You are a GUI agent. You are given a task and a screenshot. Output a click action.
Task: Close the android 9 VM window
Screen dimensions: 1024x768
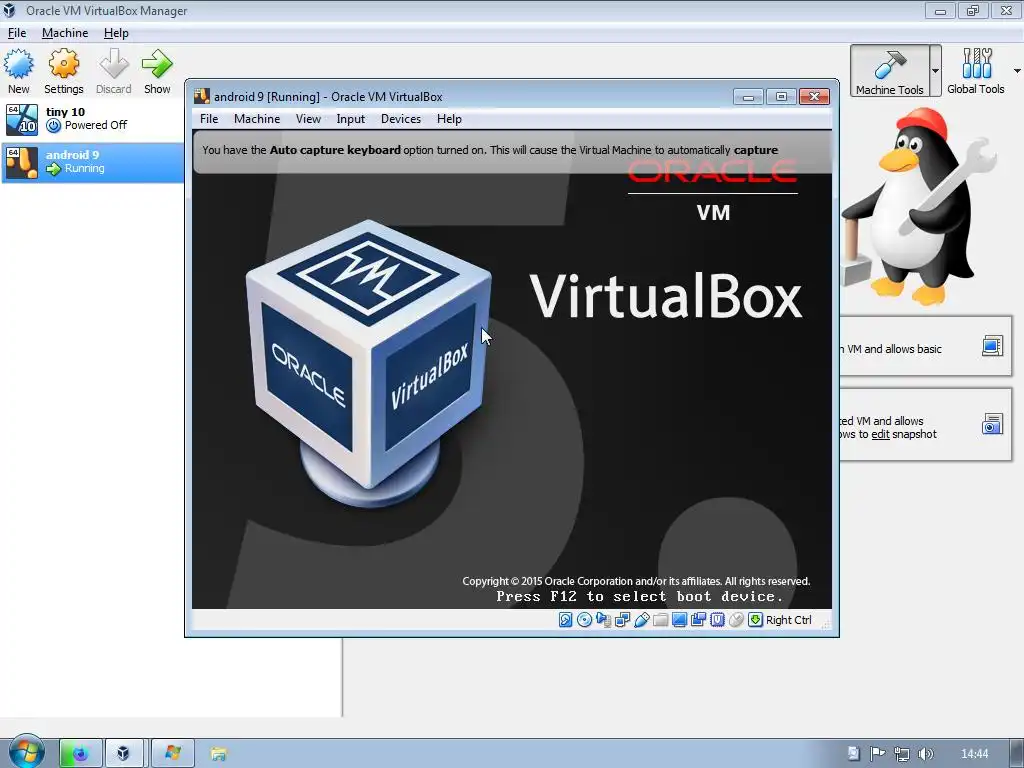(814, 97)
